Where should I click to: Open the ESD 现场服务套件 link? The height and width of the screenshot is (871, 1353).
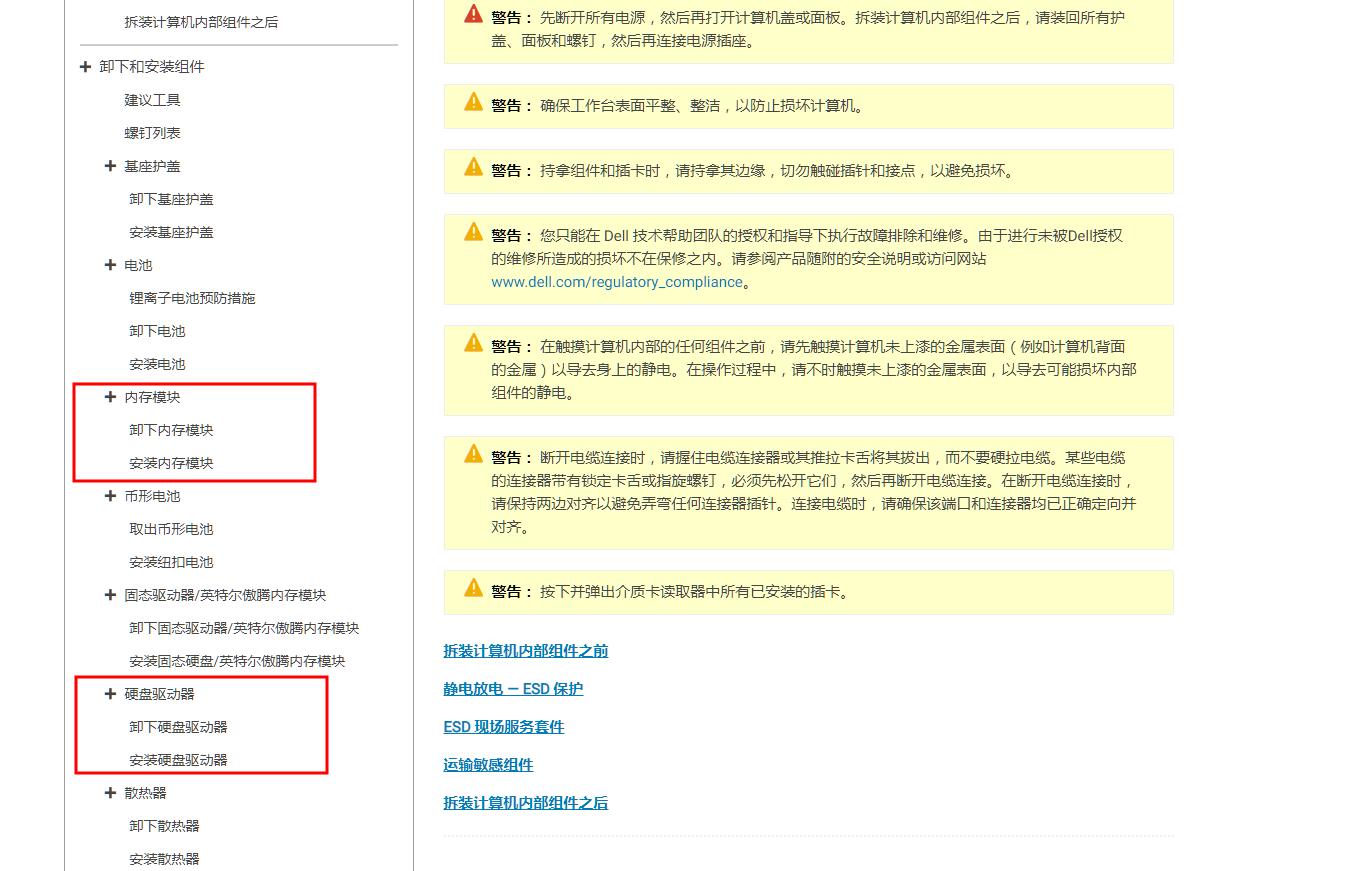(504, 726)
